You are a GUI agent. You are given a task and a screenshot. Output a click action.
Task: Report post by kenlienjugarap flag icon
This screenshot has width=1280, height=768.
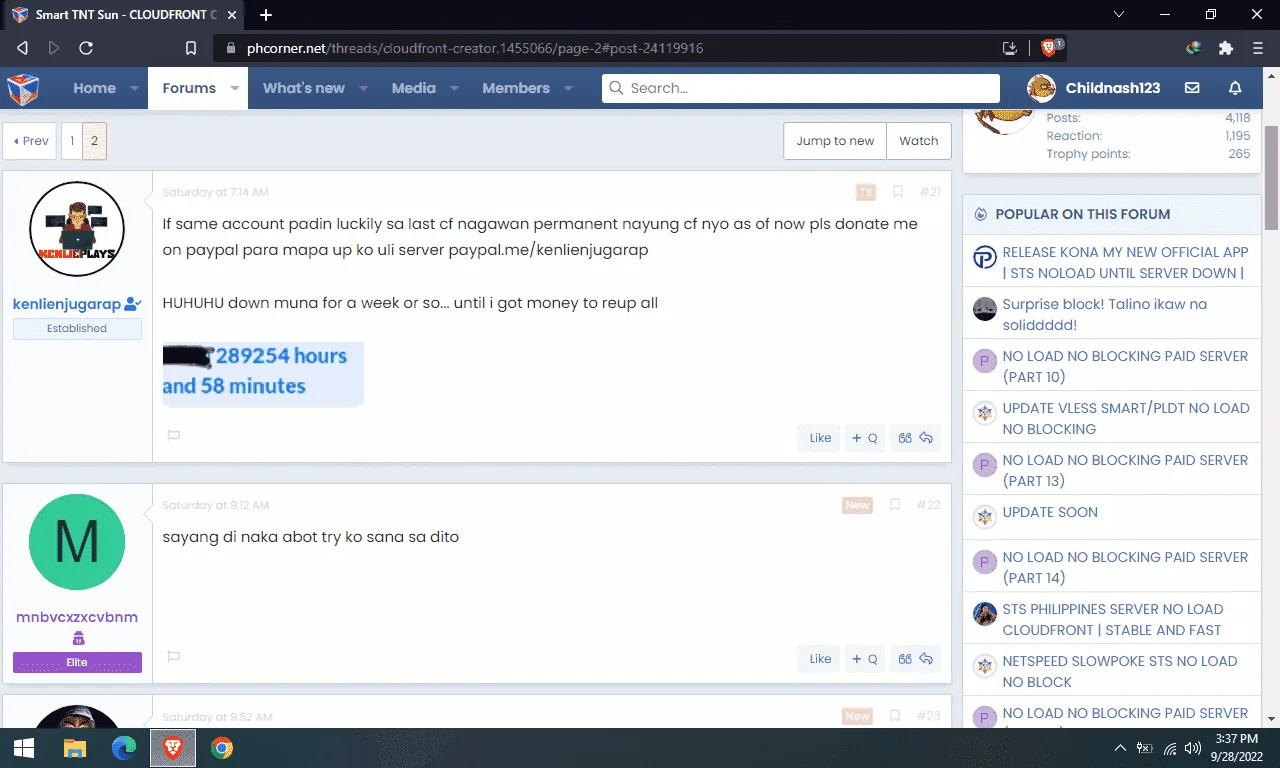click(173, 436)
